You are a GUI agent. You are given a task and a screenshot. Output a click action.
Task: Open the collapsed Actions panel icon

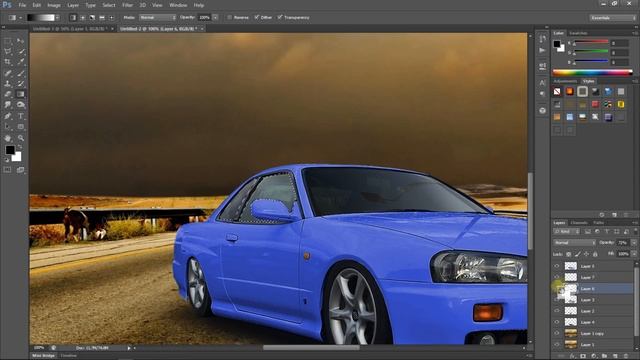[542, 50]
